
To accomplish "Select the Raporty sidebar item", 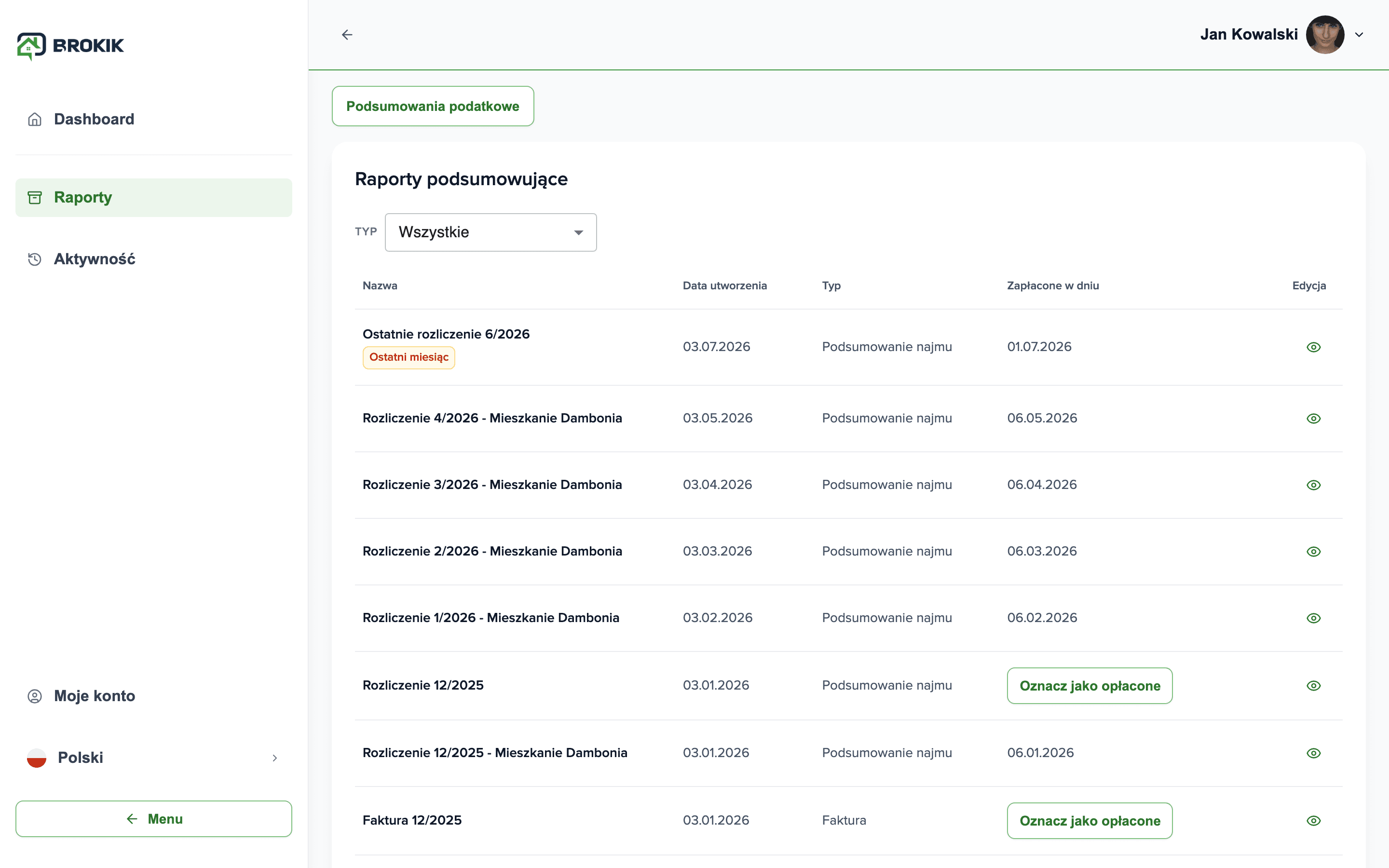I will 154,198.
